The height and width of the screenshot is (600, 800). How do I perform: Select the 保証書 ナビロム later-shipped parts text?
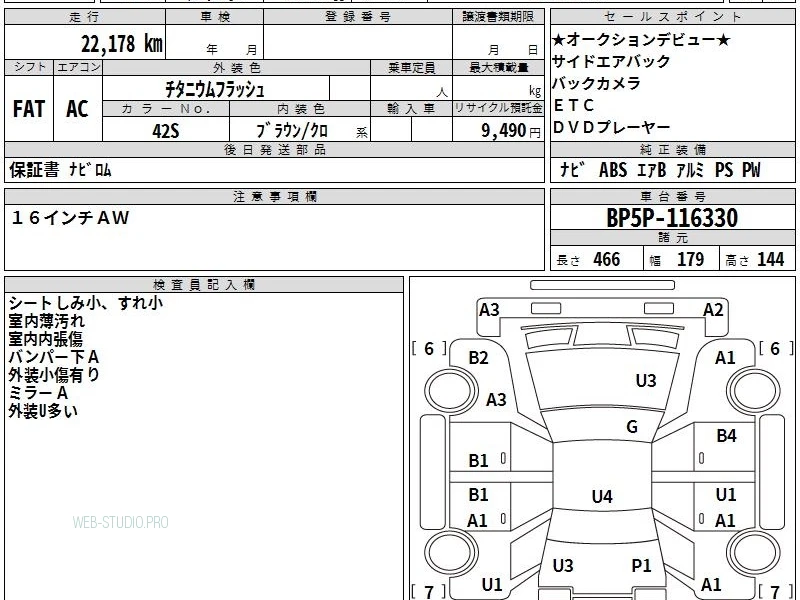click(60, 170)
